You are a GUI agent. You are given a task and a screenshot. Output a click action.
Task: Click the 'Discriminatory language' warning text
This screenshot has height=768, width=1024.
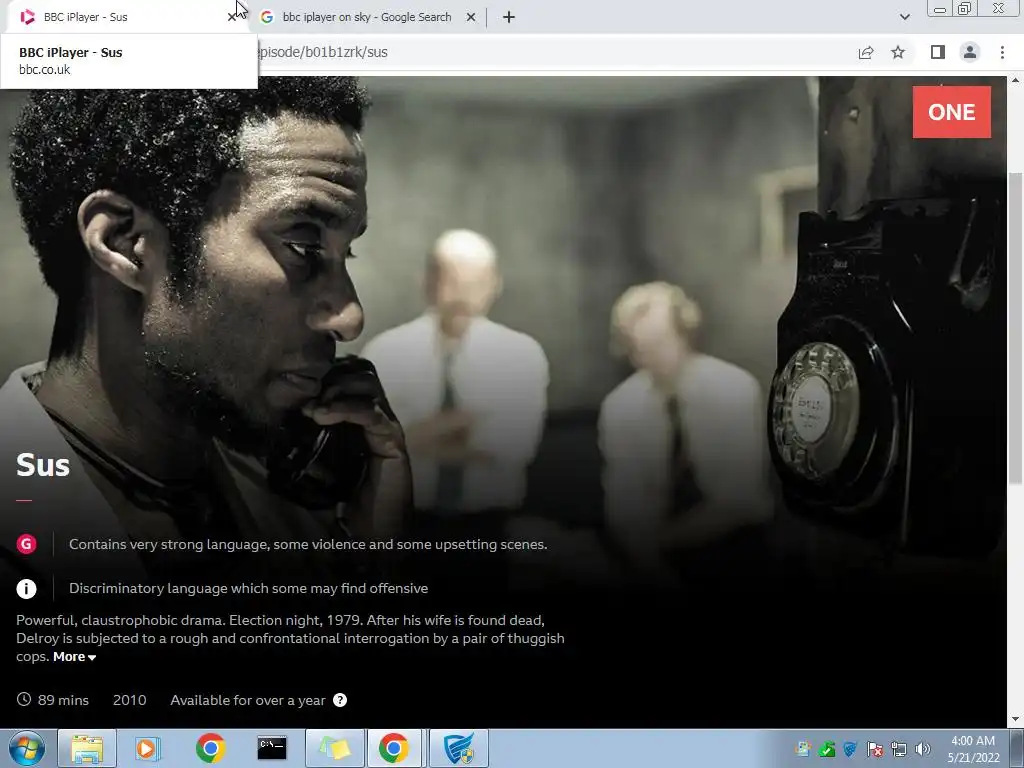(x=249, y=588)
